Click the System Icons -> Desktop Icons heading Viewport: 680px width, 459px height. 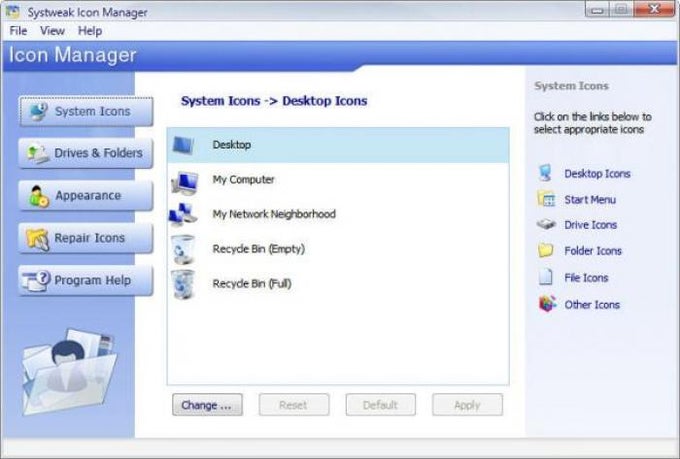click(274, 101)
